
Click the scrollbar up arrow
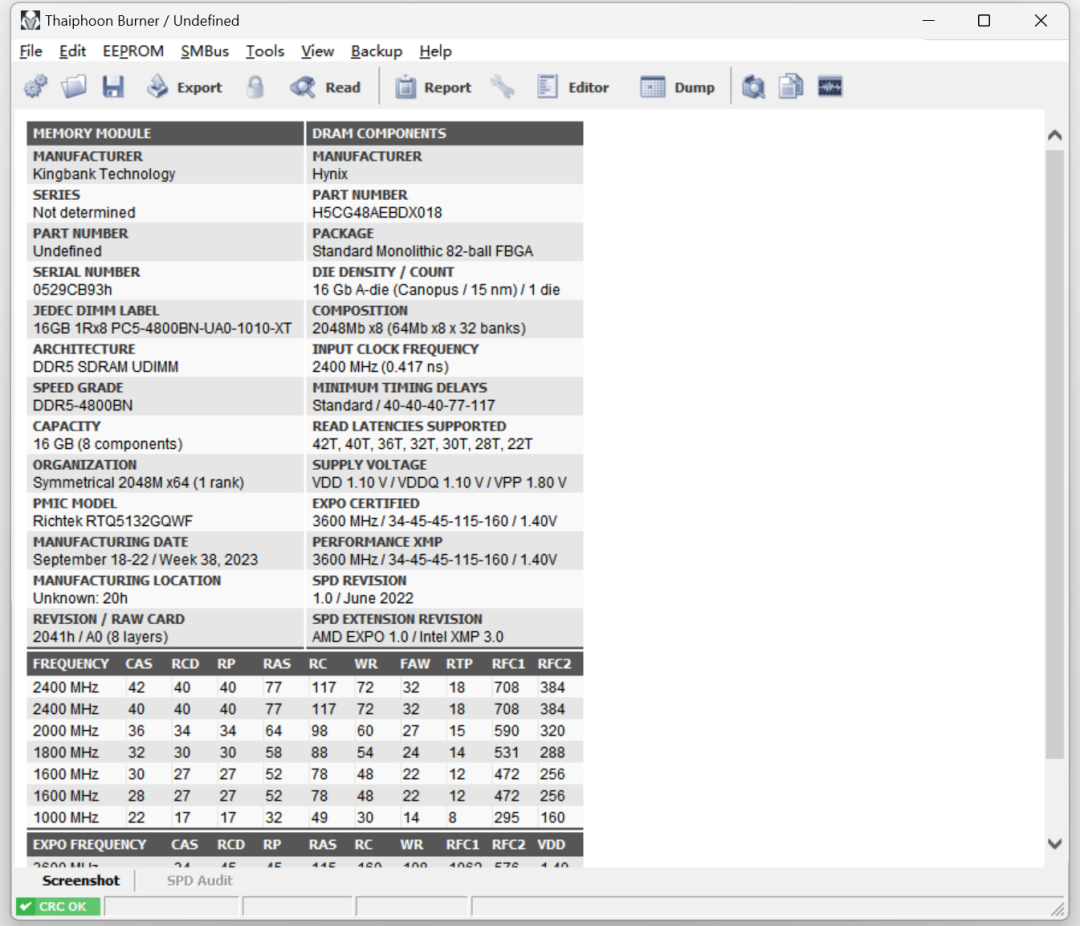coord(1055,136)
